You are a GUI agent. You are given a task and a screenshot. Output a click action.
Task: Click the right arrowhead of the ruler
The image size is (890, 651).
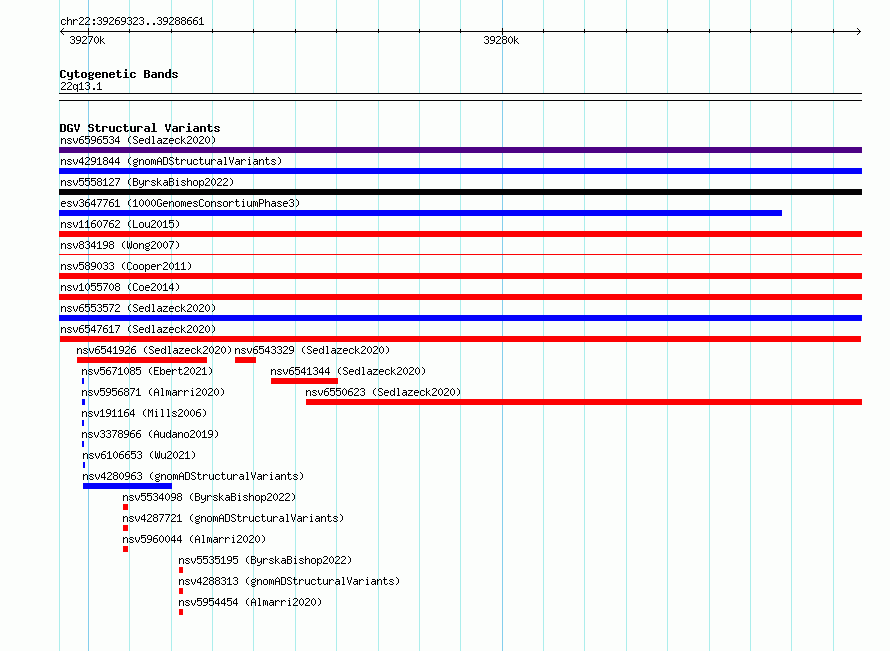tap(859, 31)
